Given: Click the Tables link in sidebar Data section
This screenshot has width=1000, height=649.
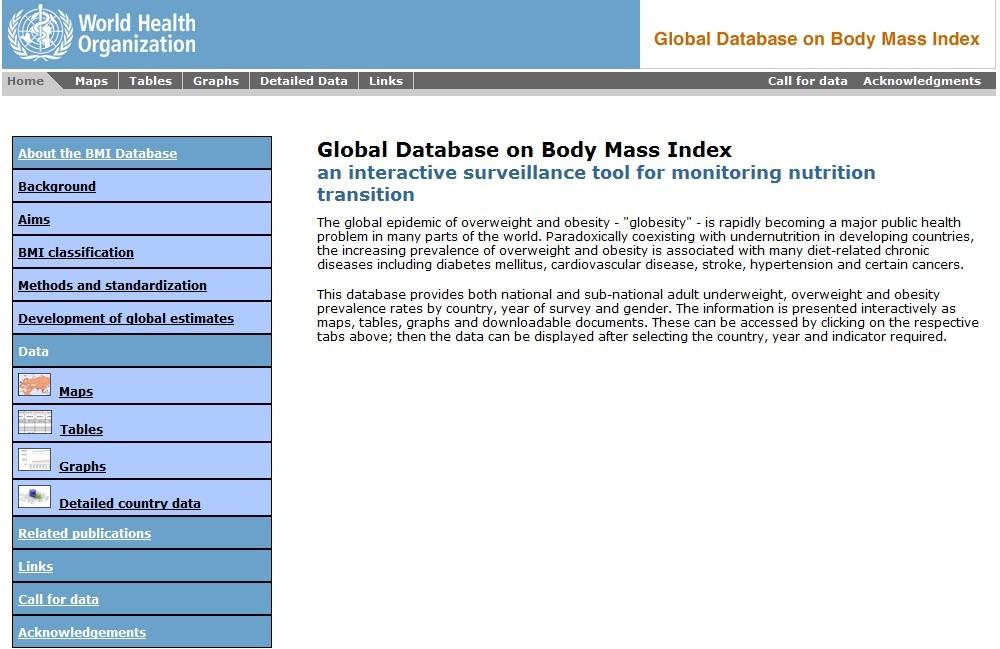Looking at the screenshot, I should tap(81, 430).
